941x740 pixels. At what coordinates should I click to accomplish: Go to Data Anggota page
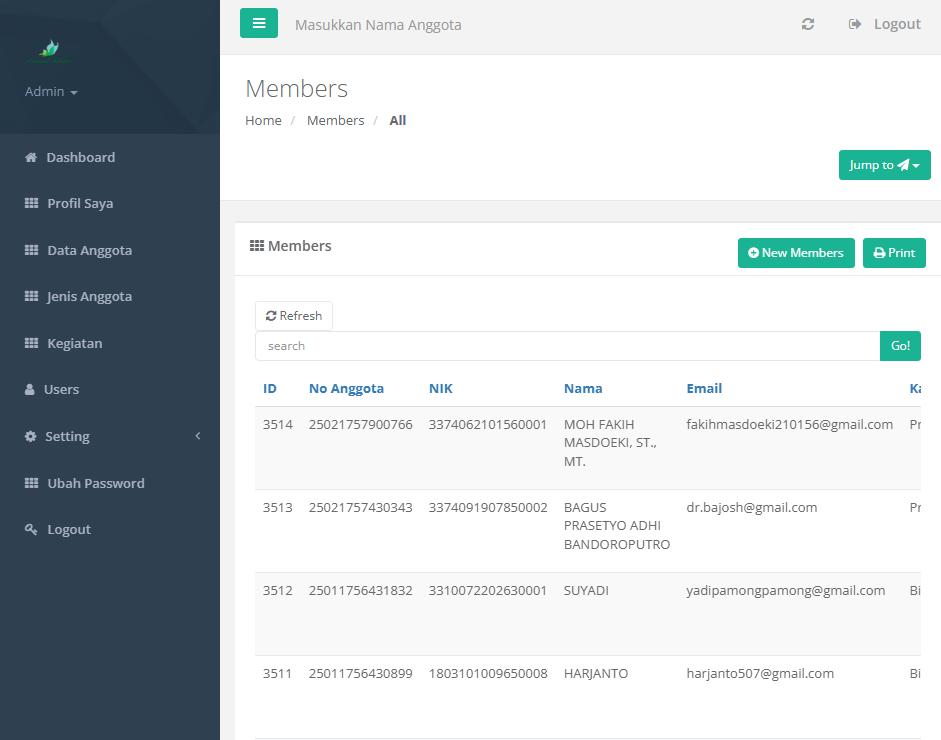(89, 250)
